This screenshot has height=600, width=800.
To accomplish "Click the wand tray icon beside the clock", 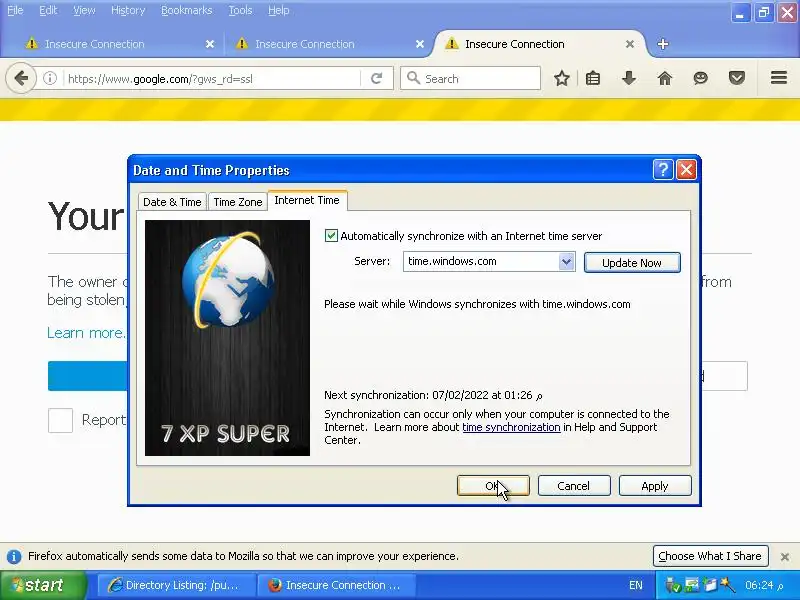I will (x=727, y=585).
